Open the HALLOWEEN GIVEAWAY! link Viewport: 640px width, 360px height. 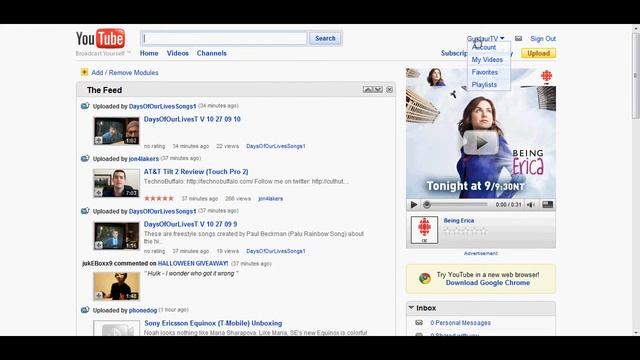click(x=193, y=263)
